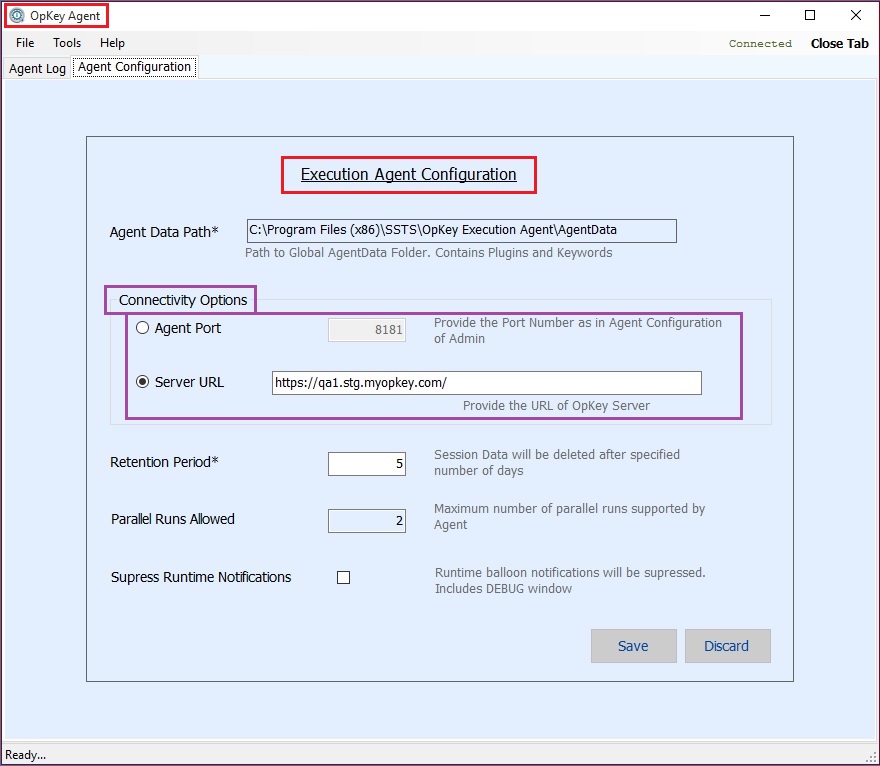Click the Parallel Runs Allowed value field

click(366, 521)
